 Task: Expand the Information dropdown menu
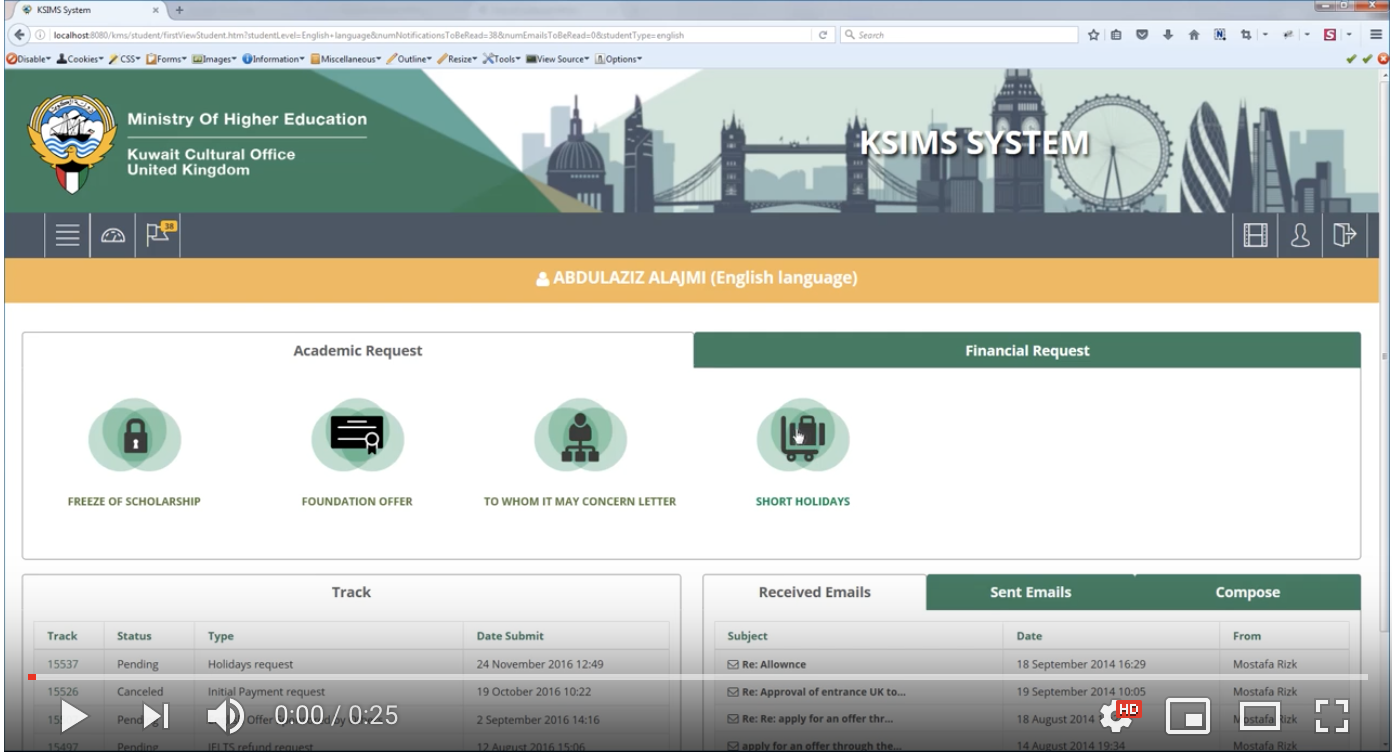pos(273,59)
